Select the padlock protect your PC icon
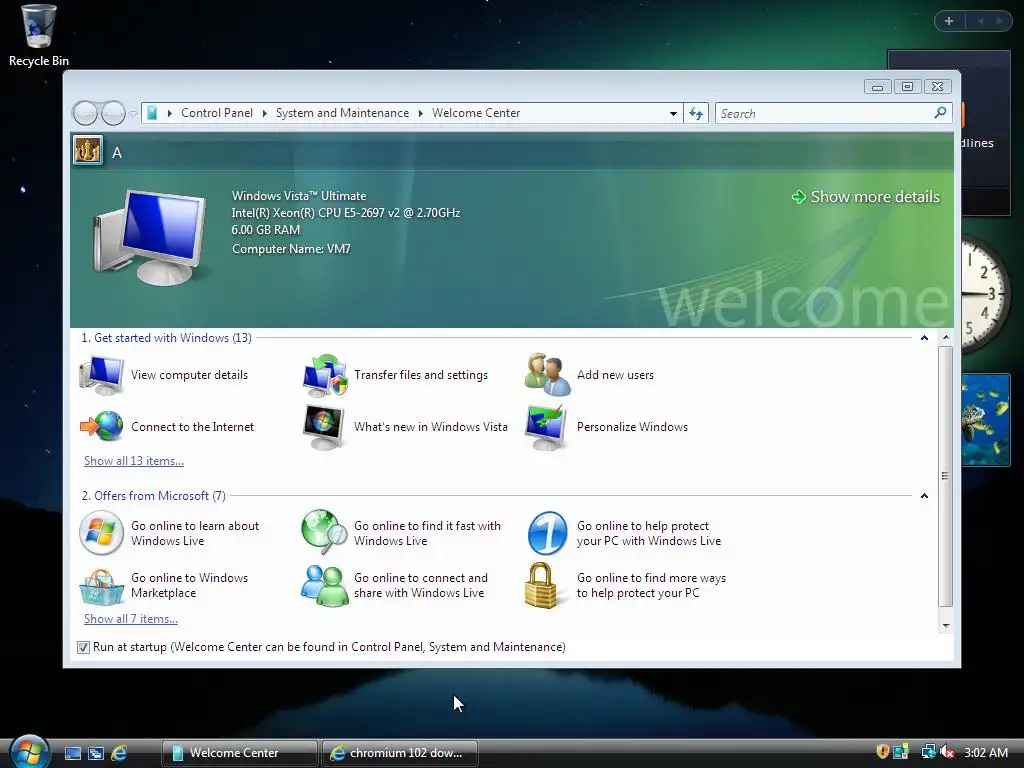 click(x=541, y=585)
